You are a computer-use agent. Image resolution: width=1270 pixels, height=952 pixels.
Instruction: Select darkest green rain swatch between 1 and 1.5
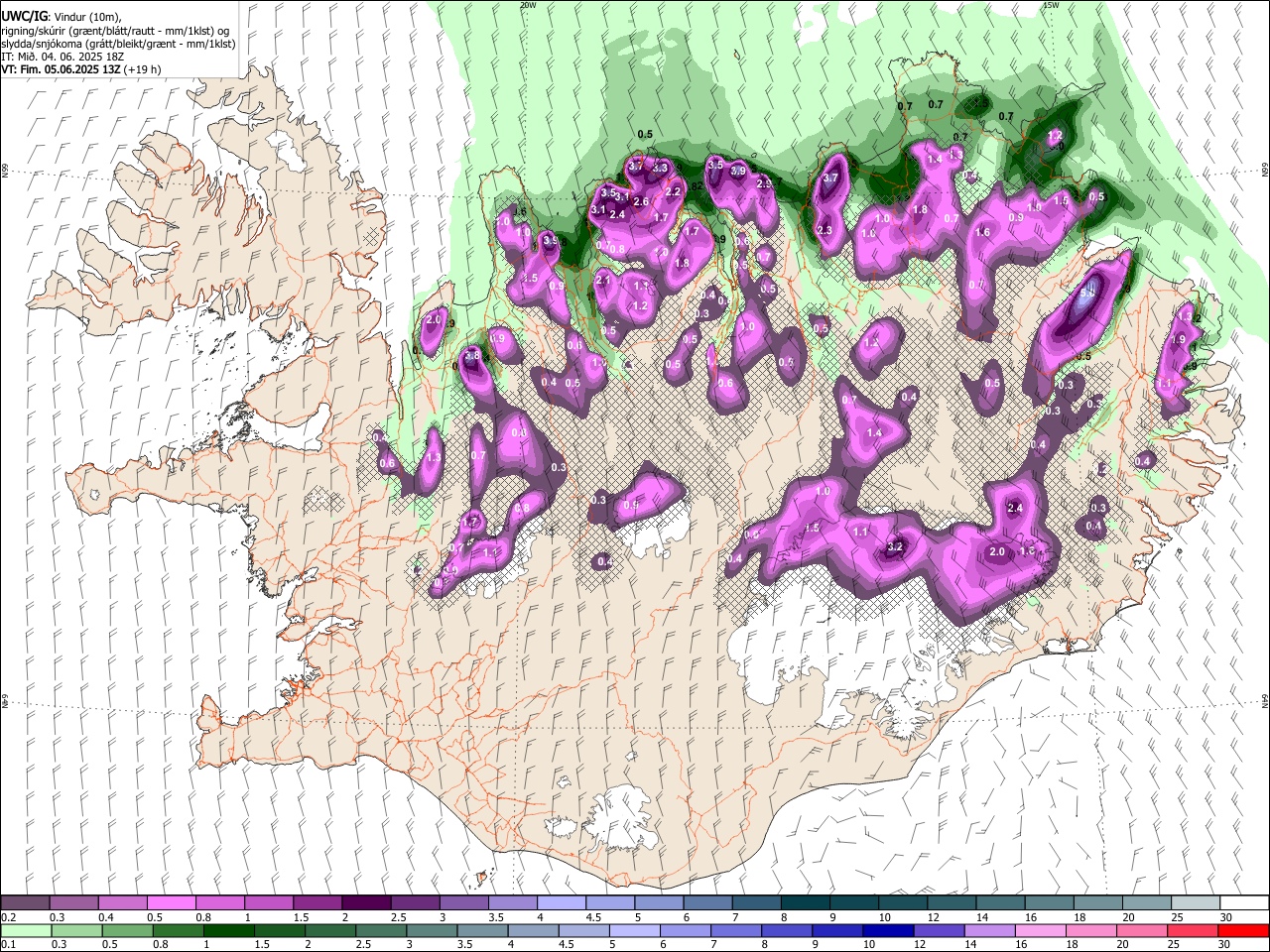coord(228,930)
